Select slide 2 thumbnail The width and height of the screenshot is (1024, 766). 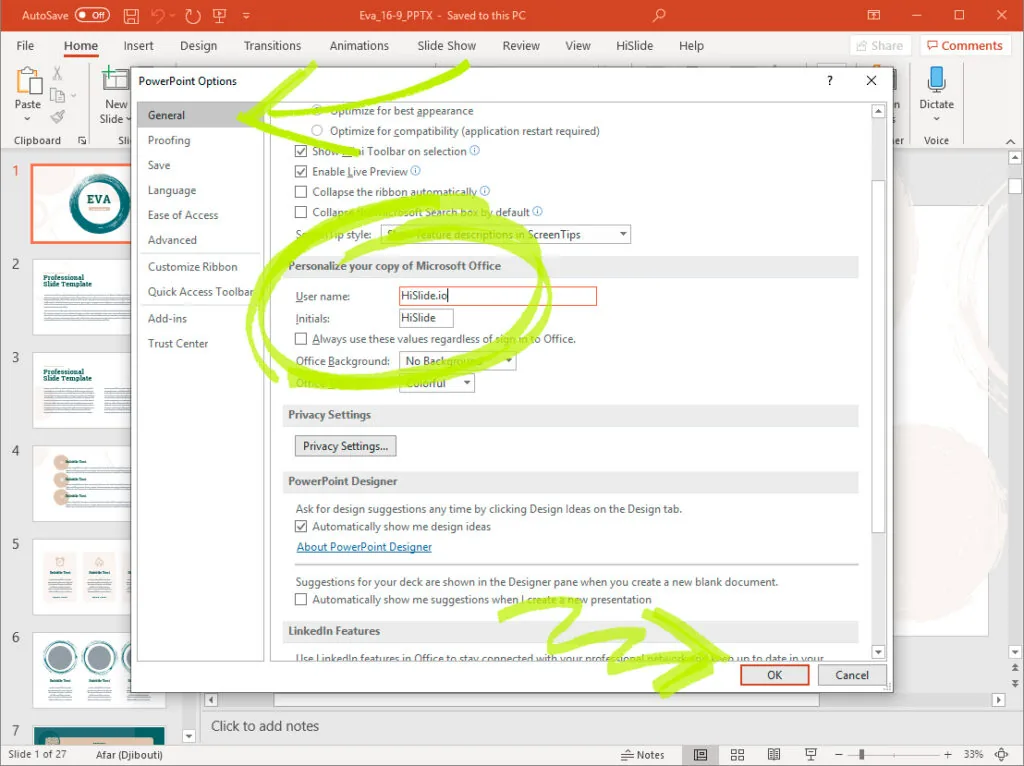pyautogui.click(x=82, y=297)
